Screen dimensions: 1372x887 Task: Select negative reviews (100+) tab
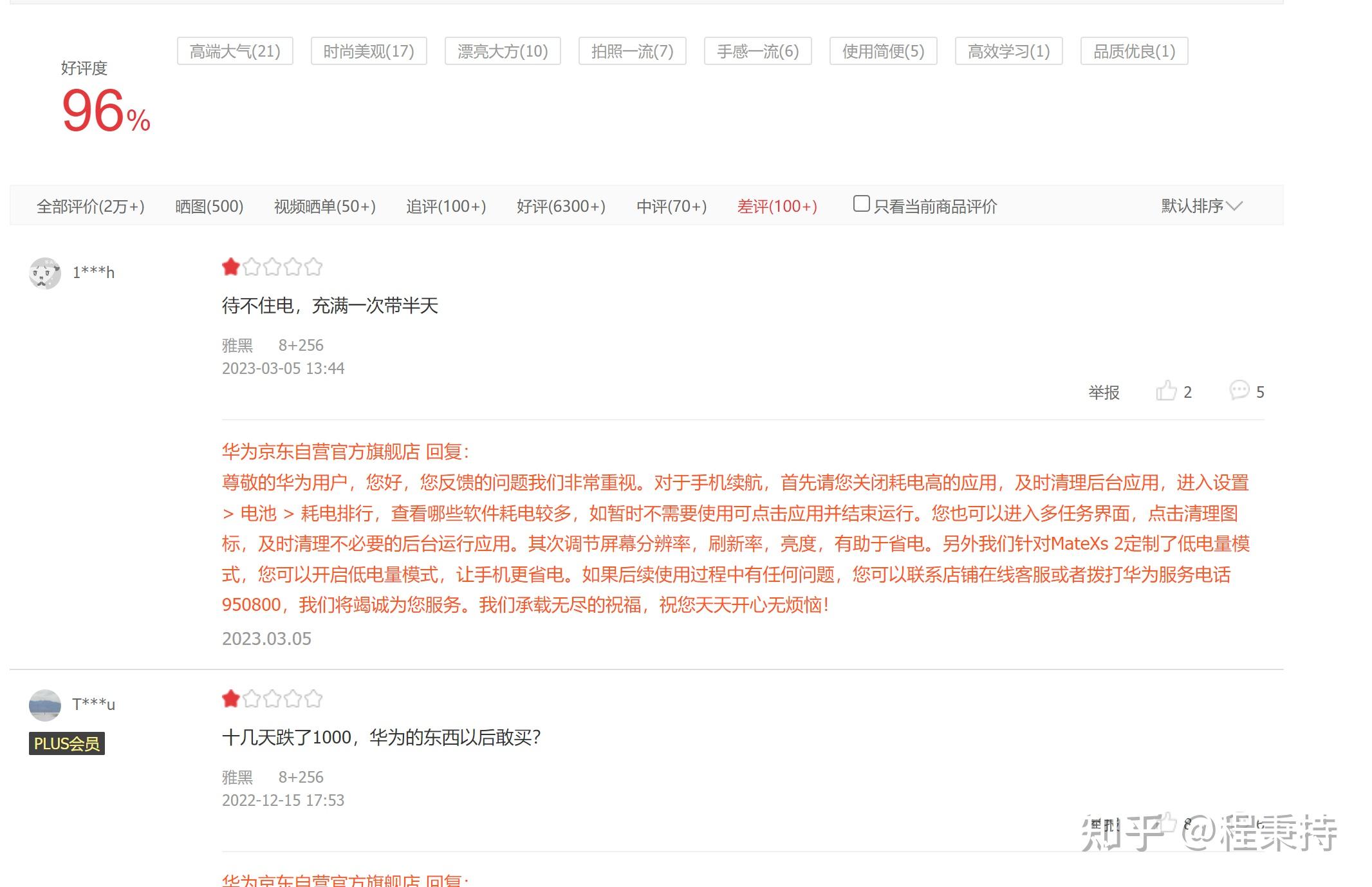click(x=777, y=206)
